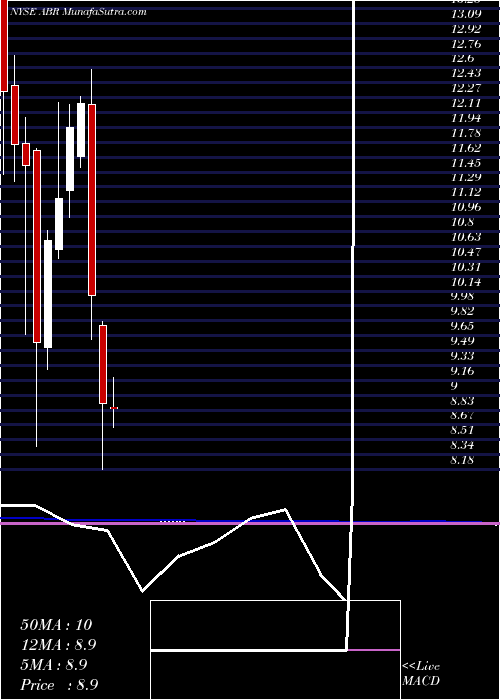Select the 12.11 price axis label
This screenshot has width=500, height=700.
click(466, 104)
